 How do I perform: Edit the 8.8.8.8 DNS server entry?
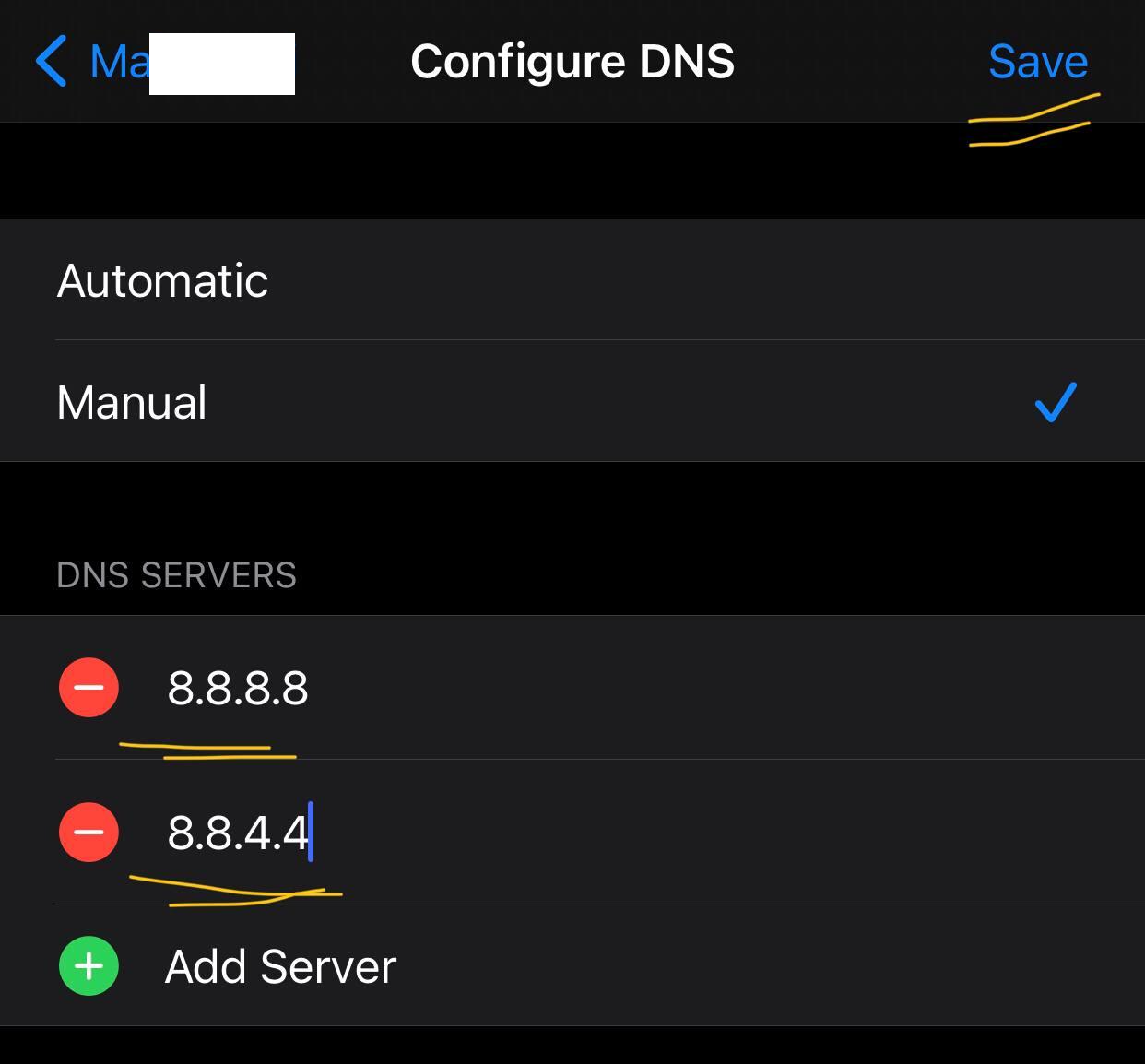click(x=238, y=688)
